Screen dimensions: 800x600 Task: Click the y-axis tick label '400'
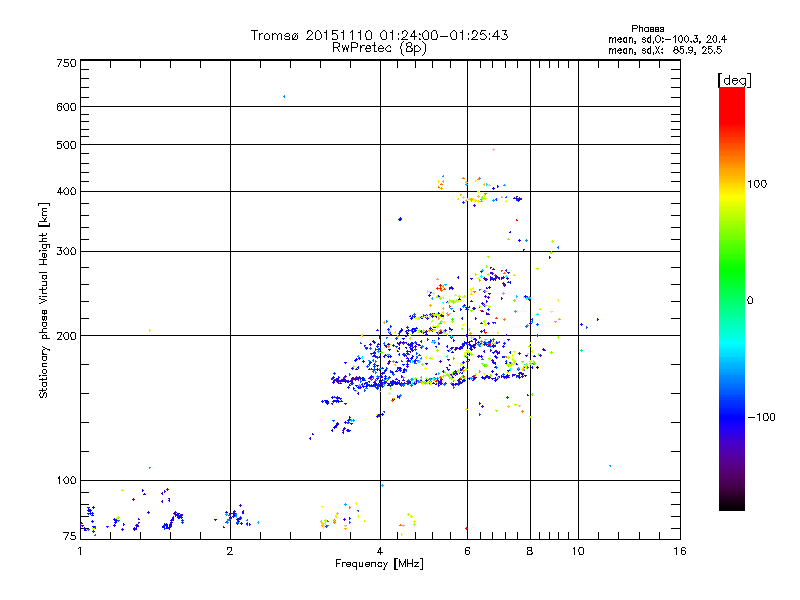(66, 192)
